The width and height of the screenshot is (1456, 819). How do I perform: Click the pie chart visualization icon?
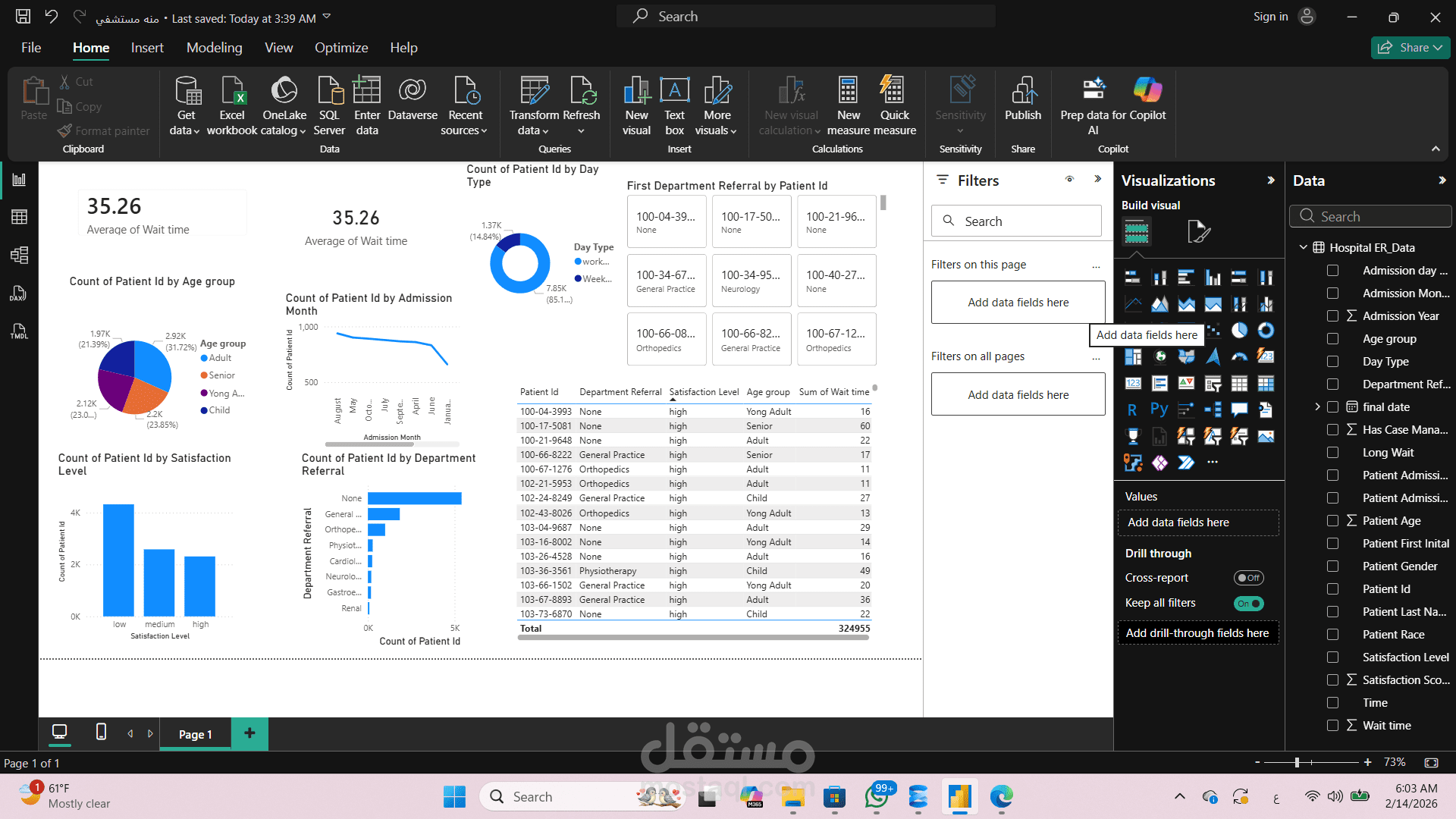[1239, 331]
